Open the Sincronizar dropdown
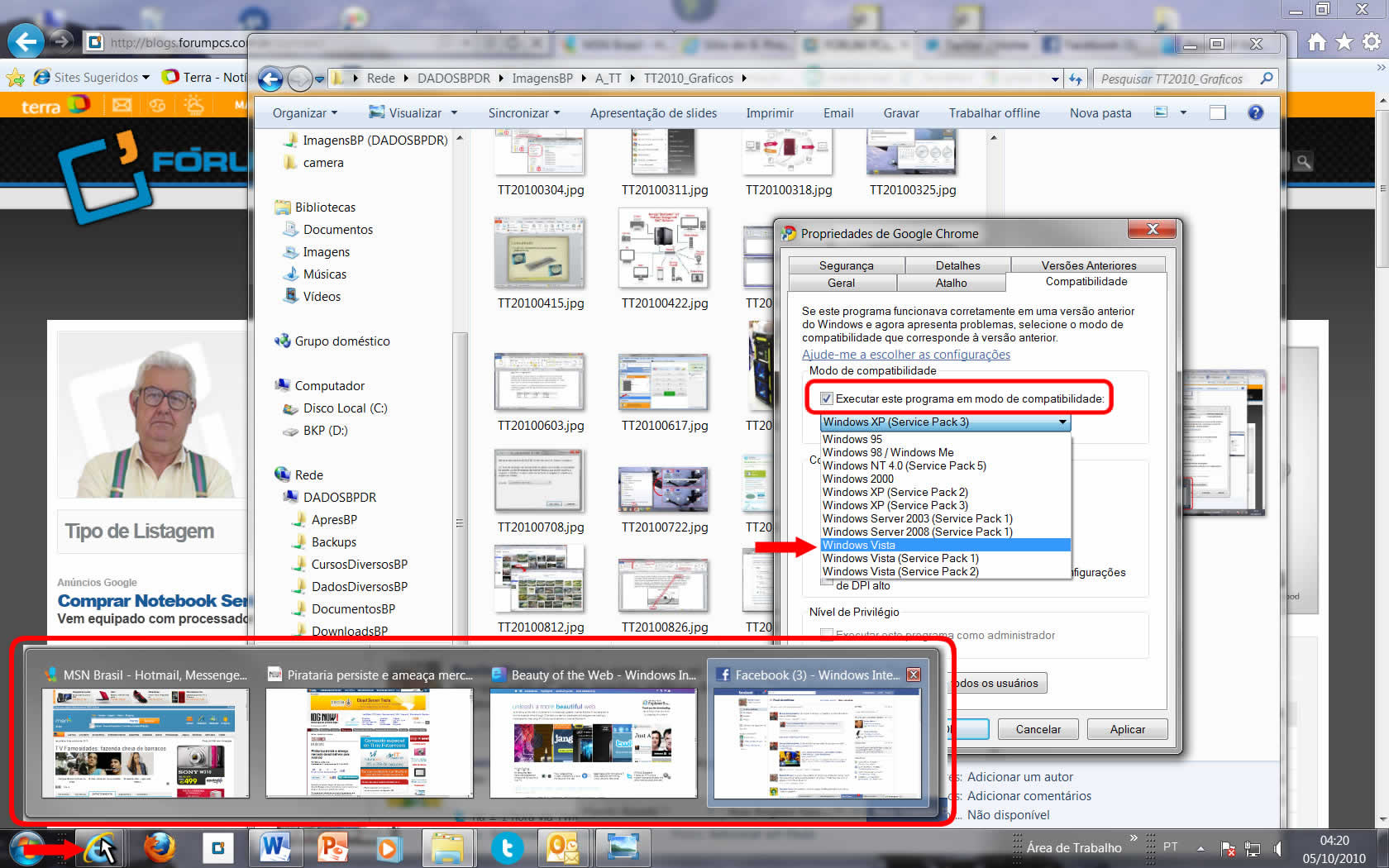This screenshot has width=1389, height=868. [x=524, y=113]
